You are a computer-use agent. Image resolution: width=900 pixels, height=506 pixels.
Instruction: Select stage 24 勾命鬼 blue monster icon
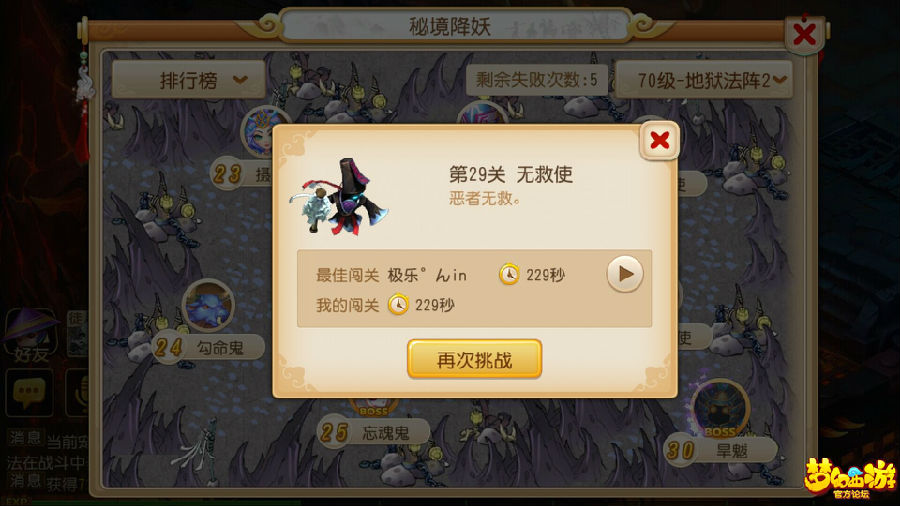pos(208,305)
